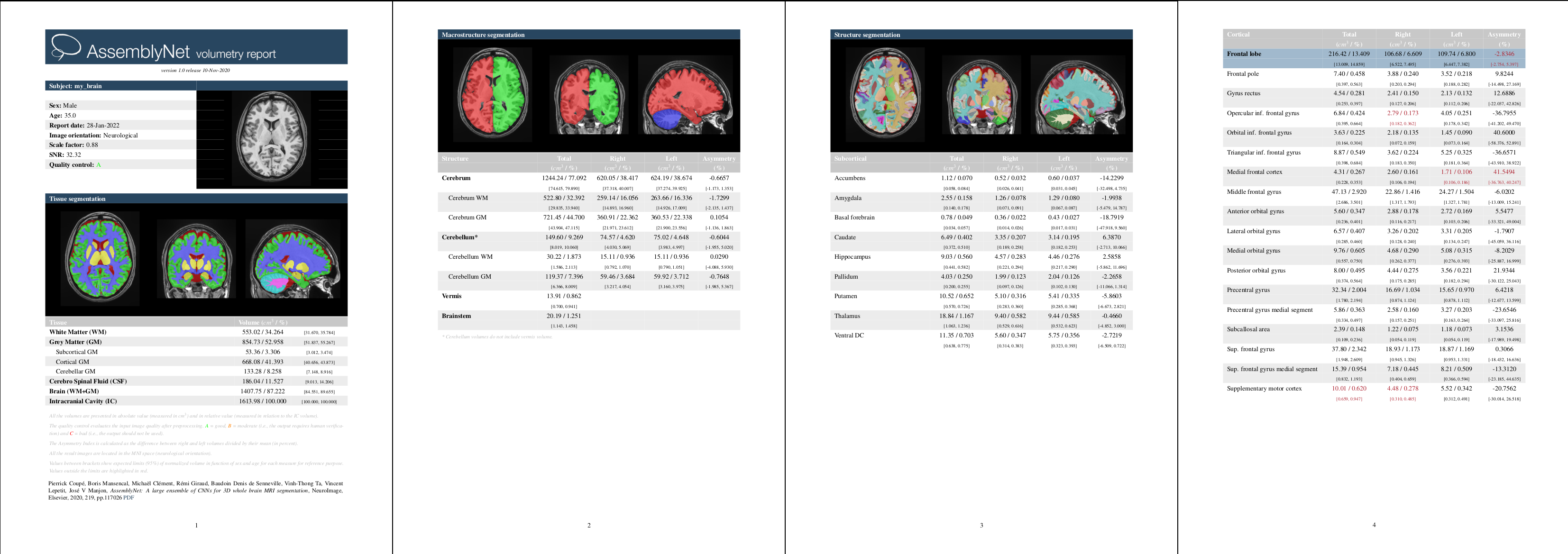Click the Brainstem row in Macrostructure table
This screenshot has height=554, width=1568.
pos(457,316)
